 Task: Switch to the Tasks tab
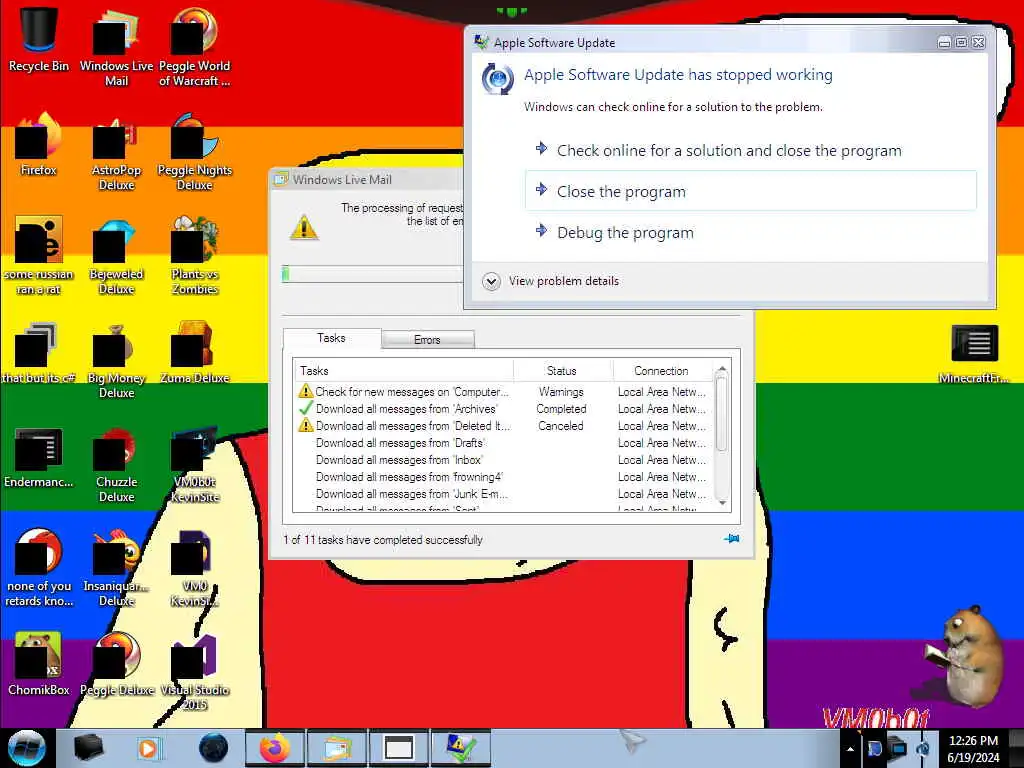pyautogui.click(x=332, y=338)
